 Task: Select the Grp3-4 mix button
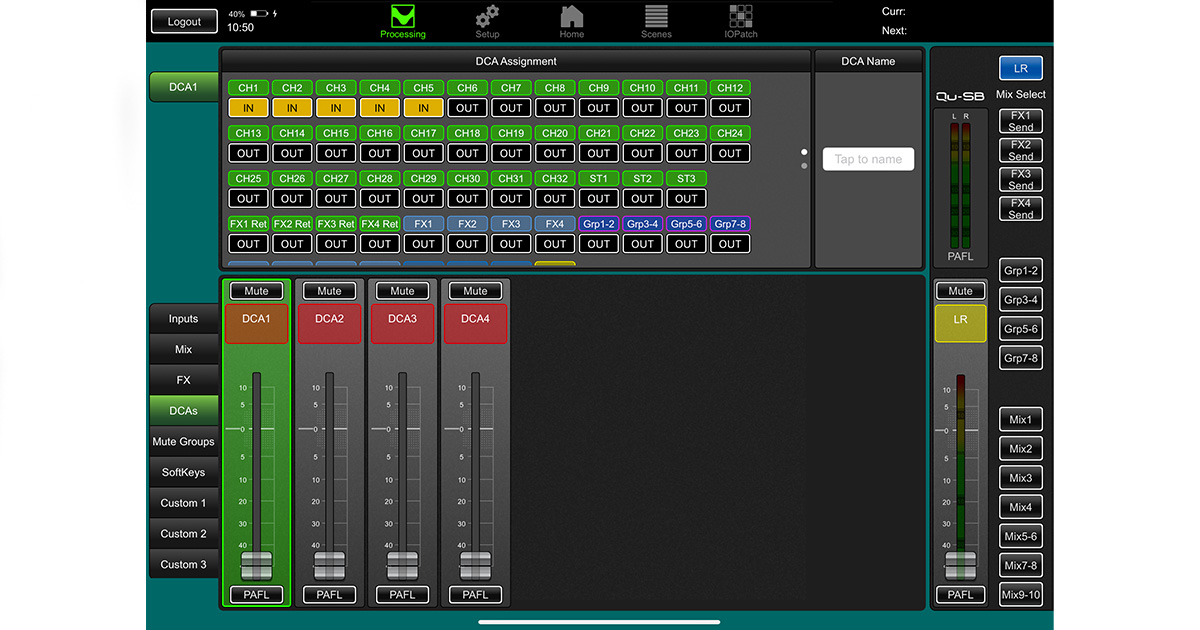pos(1021,299)
